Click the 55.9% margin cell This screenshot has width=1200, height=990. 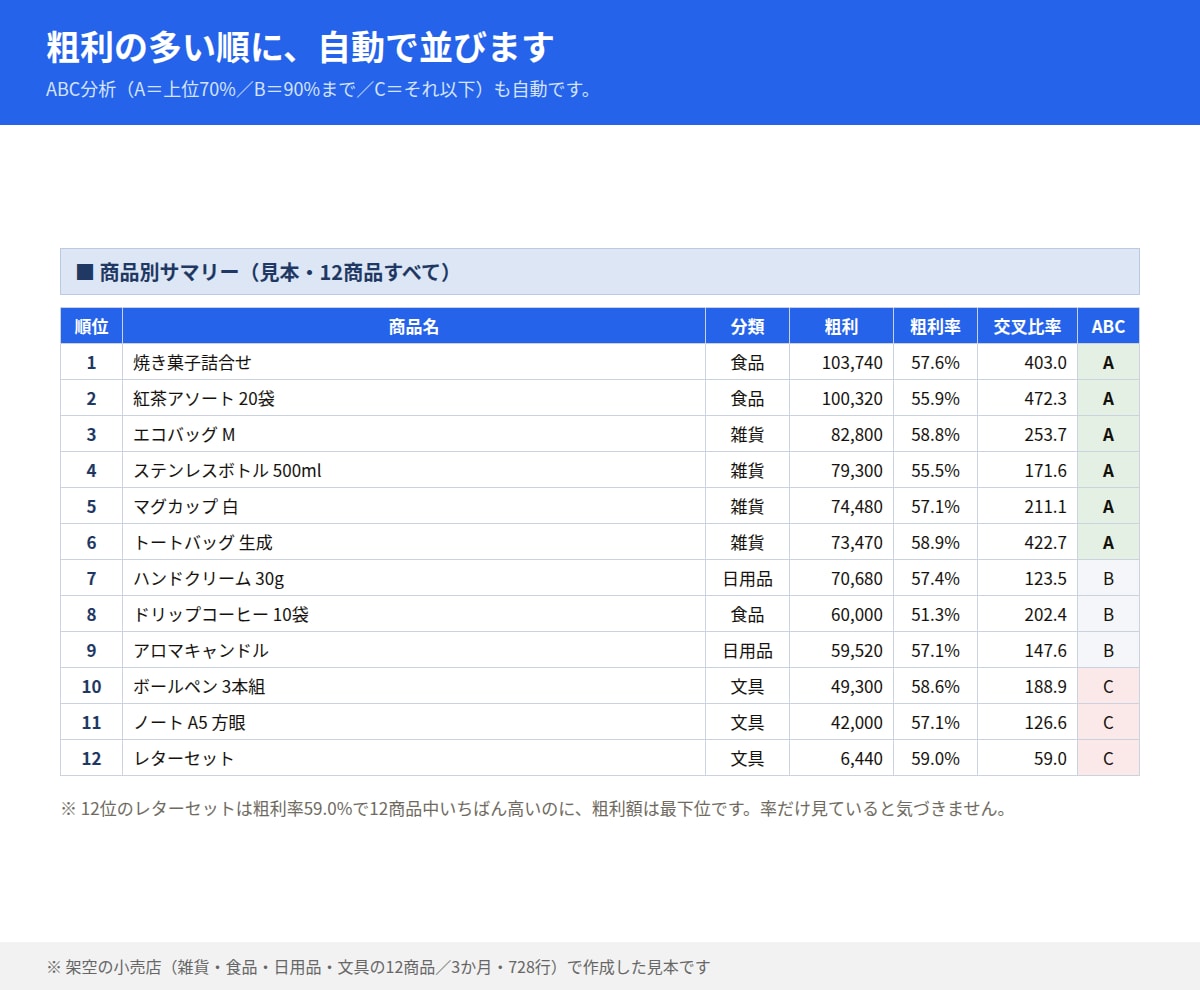[x=936, y=398]
